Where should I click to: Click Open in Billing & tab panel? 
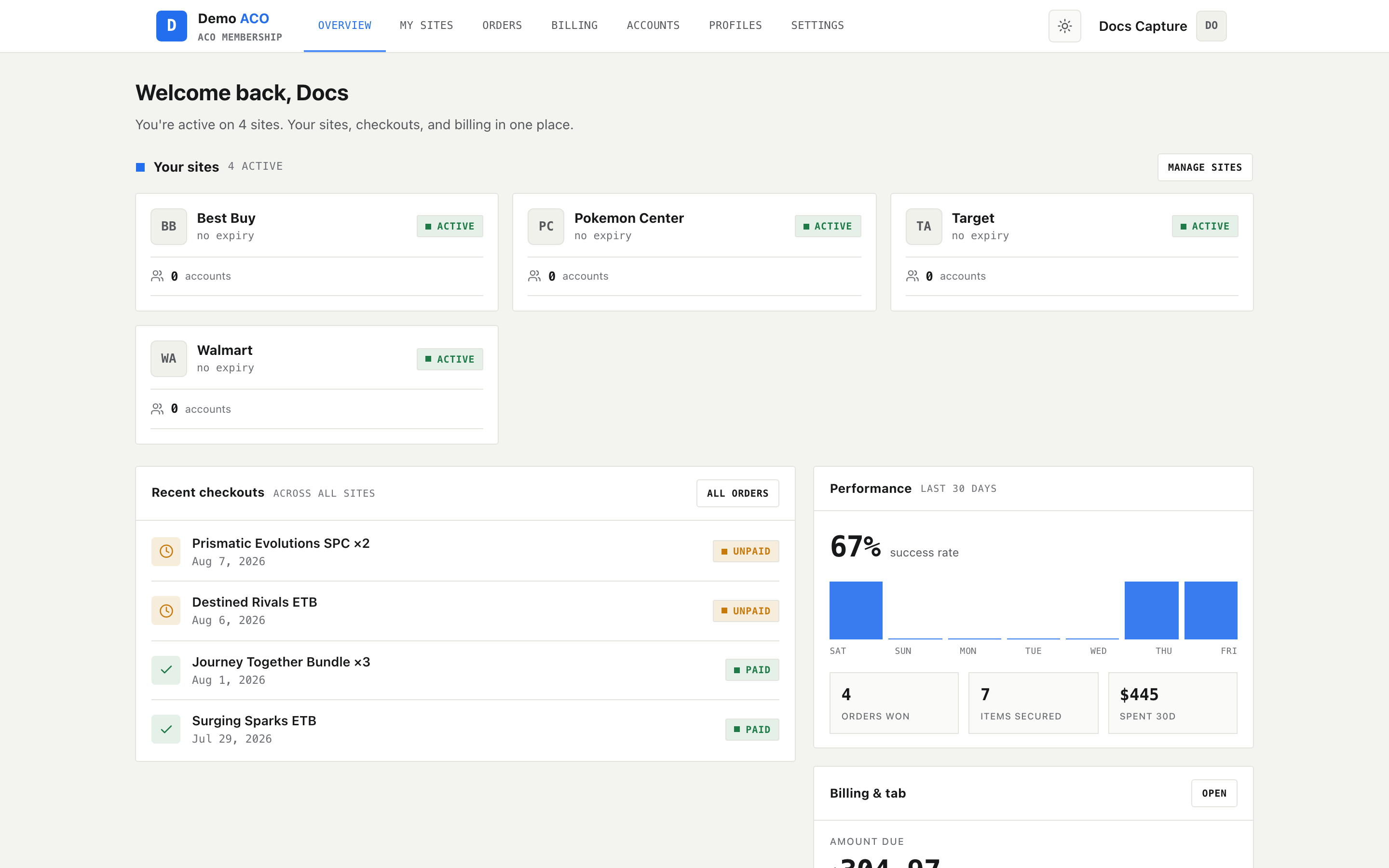(x=1214, y=793)
